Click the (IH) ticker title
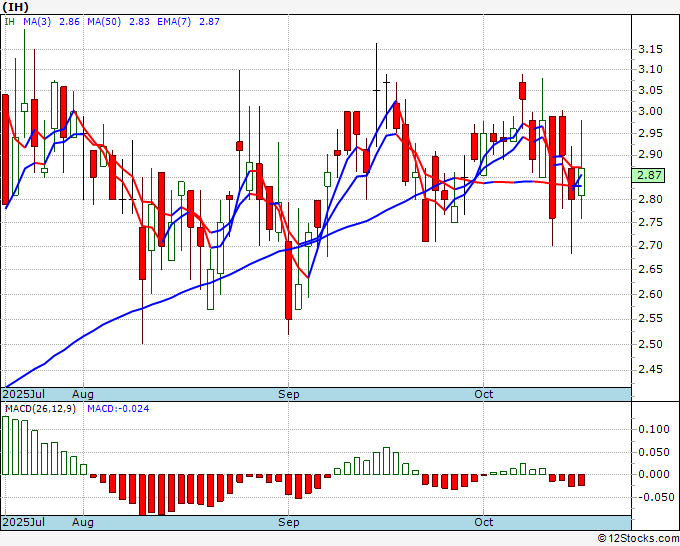Screen dimensions: 680x546 point(16,7)
